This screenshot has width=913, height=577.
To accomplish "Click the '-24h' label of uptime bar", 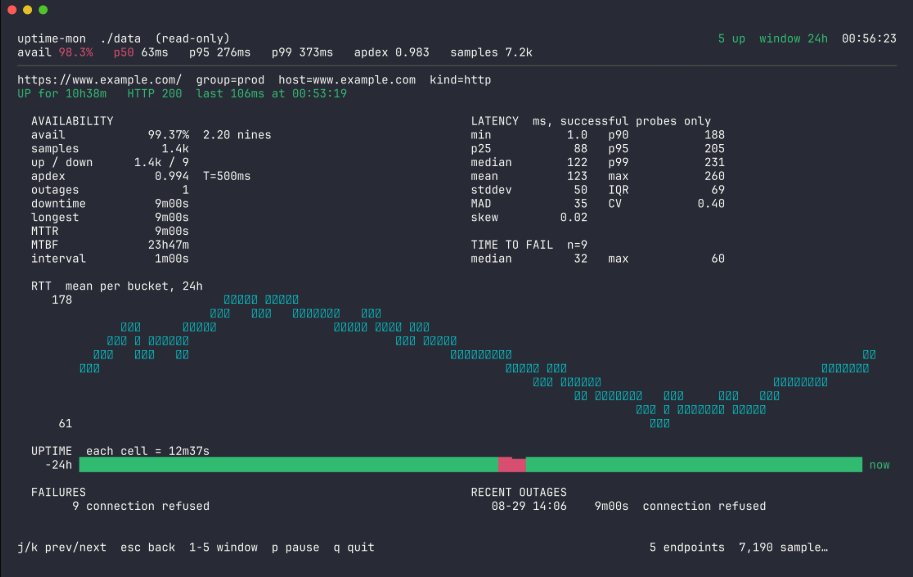I will pyautogui.click(x=58, y=465).
